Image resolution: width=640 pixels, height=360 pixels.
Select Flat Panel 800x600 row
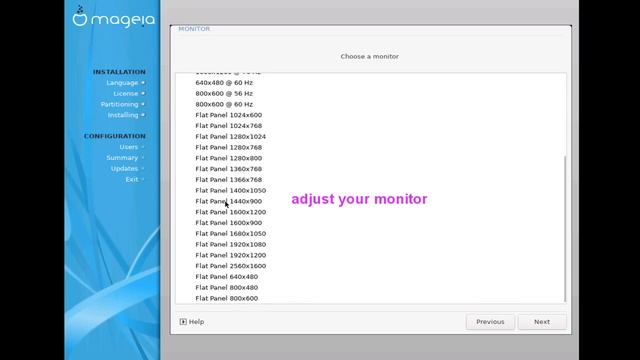click(227, 298)
